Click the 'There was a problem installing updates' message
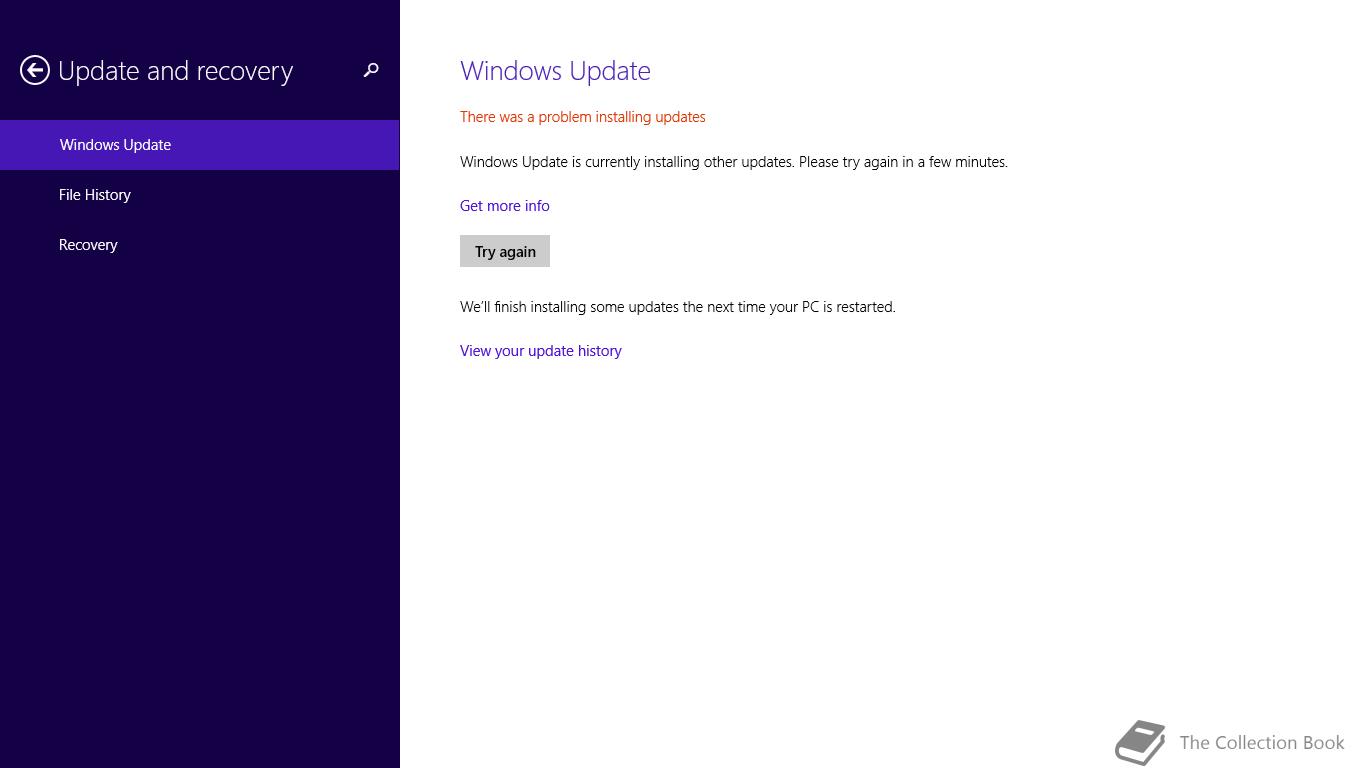The height and width of the screenshot is (768, 1366). [x=582, y=117]
